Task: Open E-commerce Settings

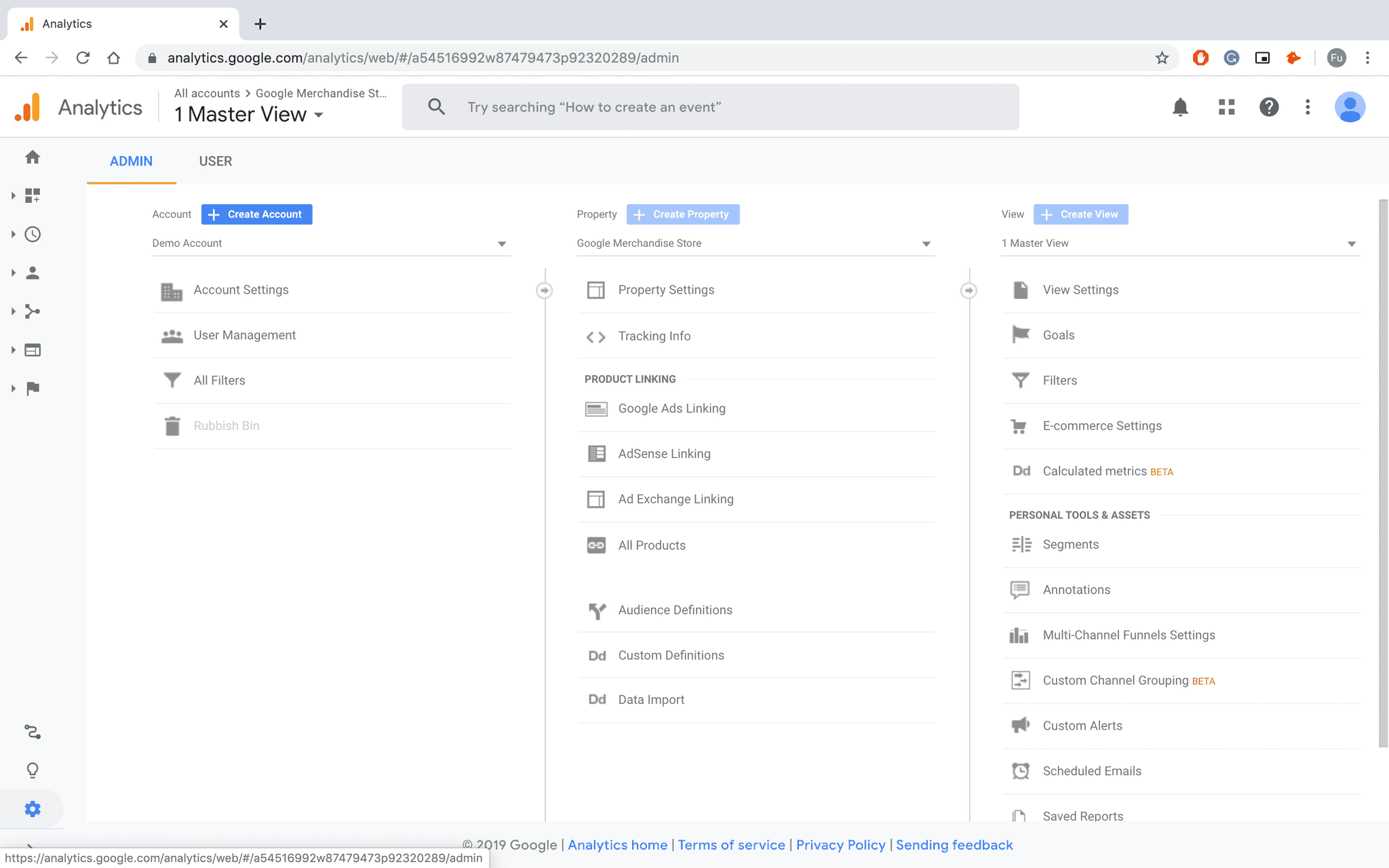Action: click(1181, 426)
